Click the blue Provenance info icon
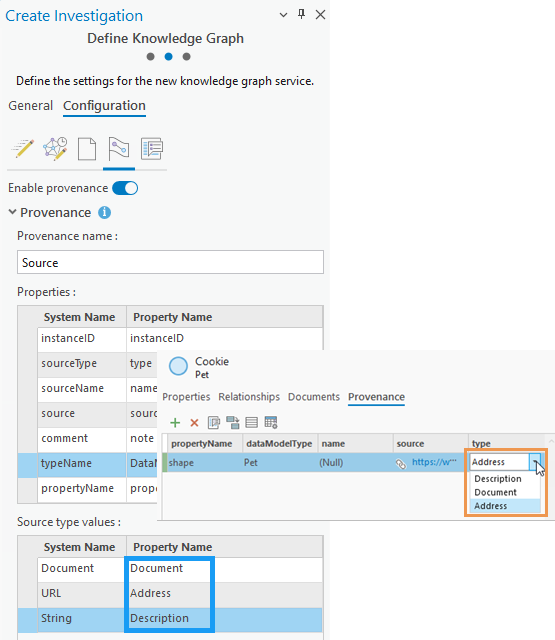This screenshot has height=640, width=555. click(x=104, y=213)
